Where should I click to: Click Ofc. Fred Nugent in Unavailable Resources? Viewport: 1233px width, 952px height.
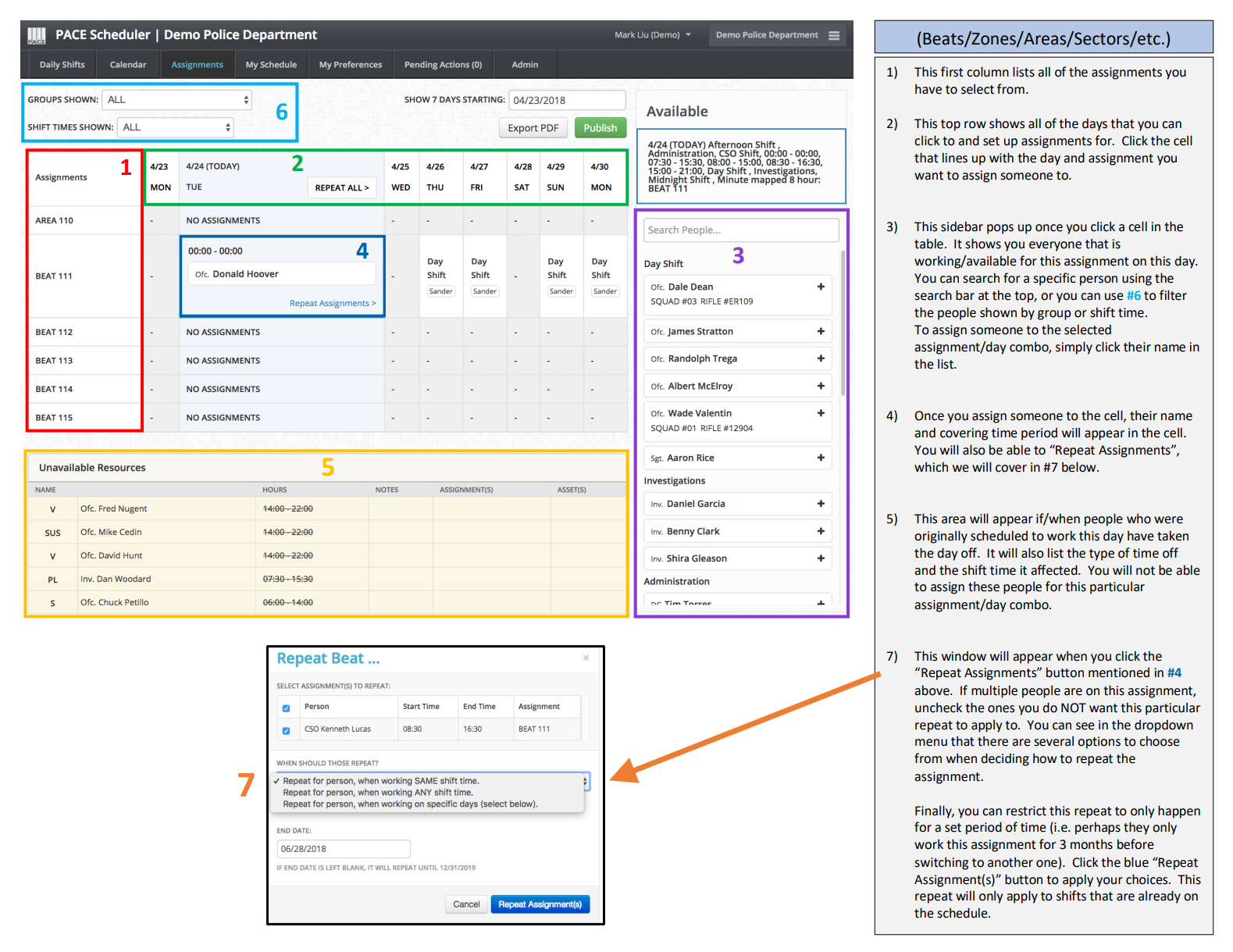coord(114,509)
